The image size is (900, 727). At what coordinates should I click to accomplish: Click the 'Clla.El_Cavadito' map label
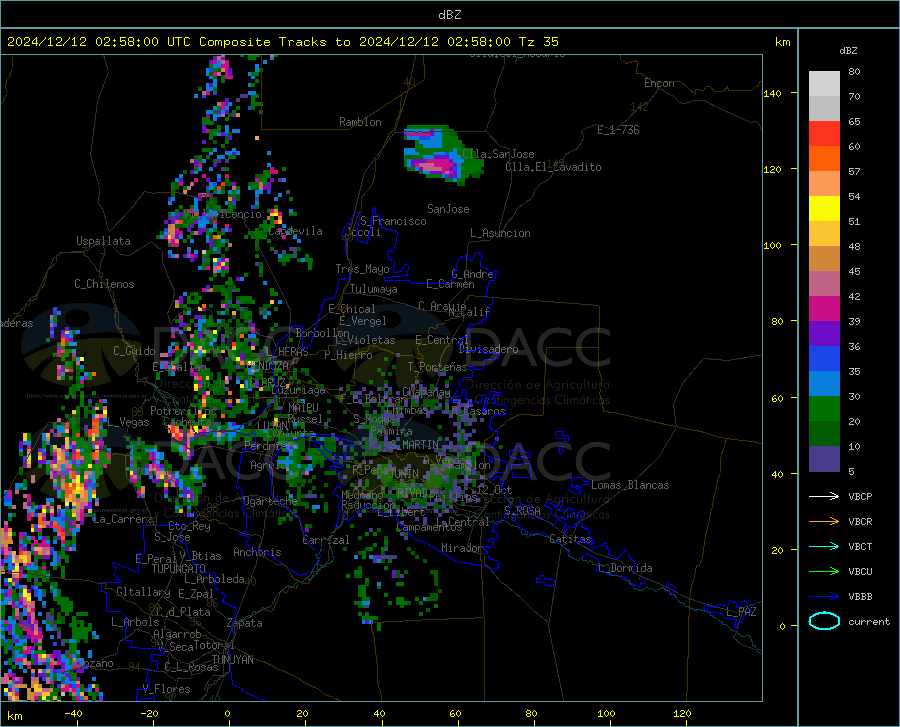click(x=553, y=167)
